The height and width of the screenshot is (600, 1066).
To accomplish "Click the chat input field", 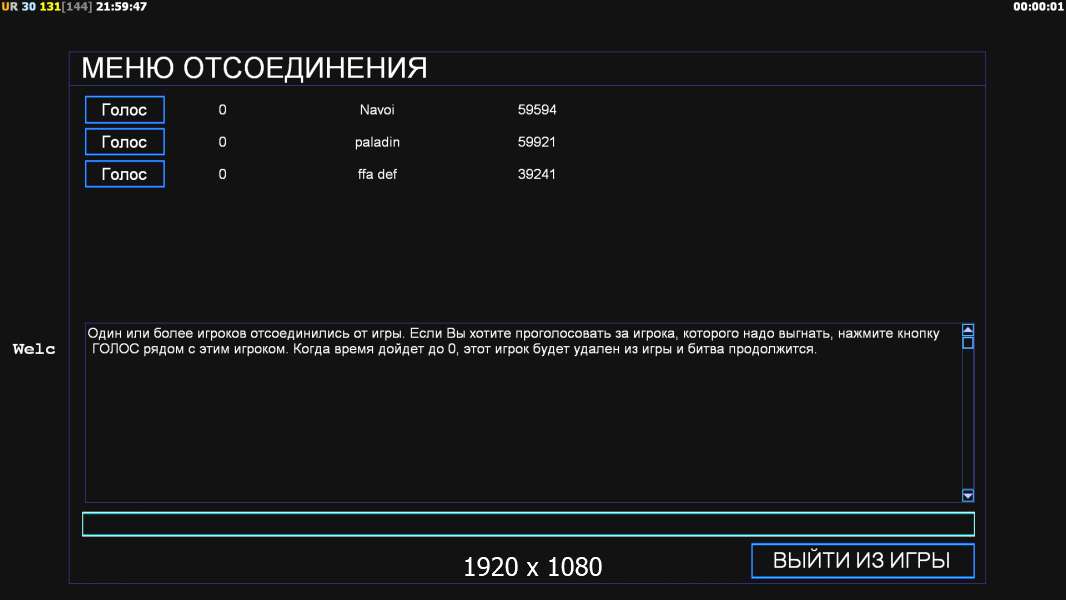I will click(x=528, y=524).
